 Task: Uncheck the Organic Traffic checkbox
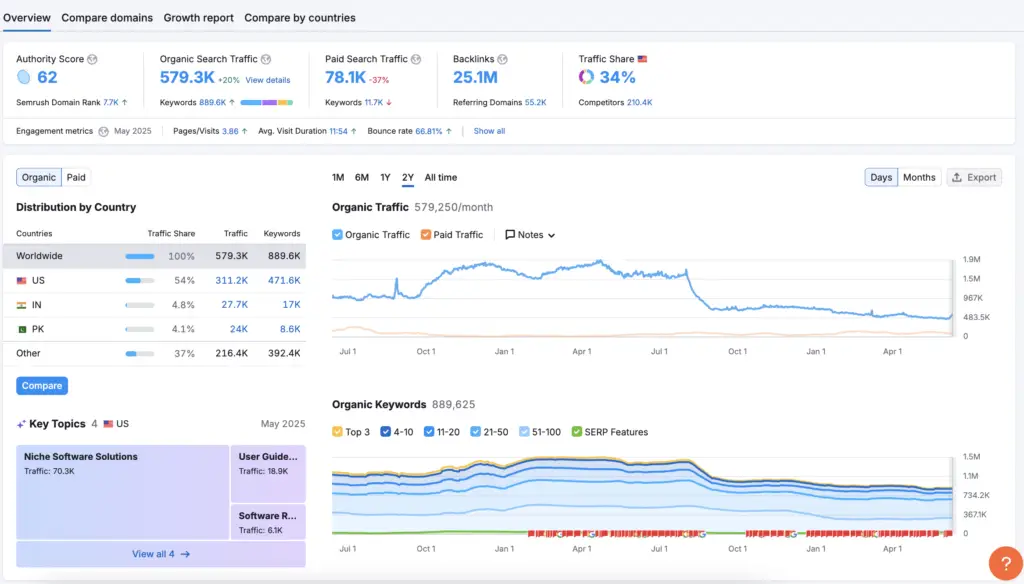[337, 235]
